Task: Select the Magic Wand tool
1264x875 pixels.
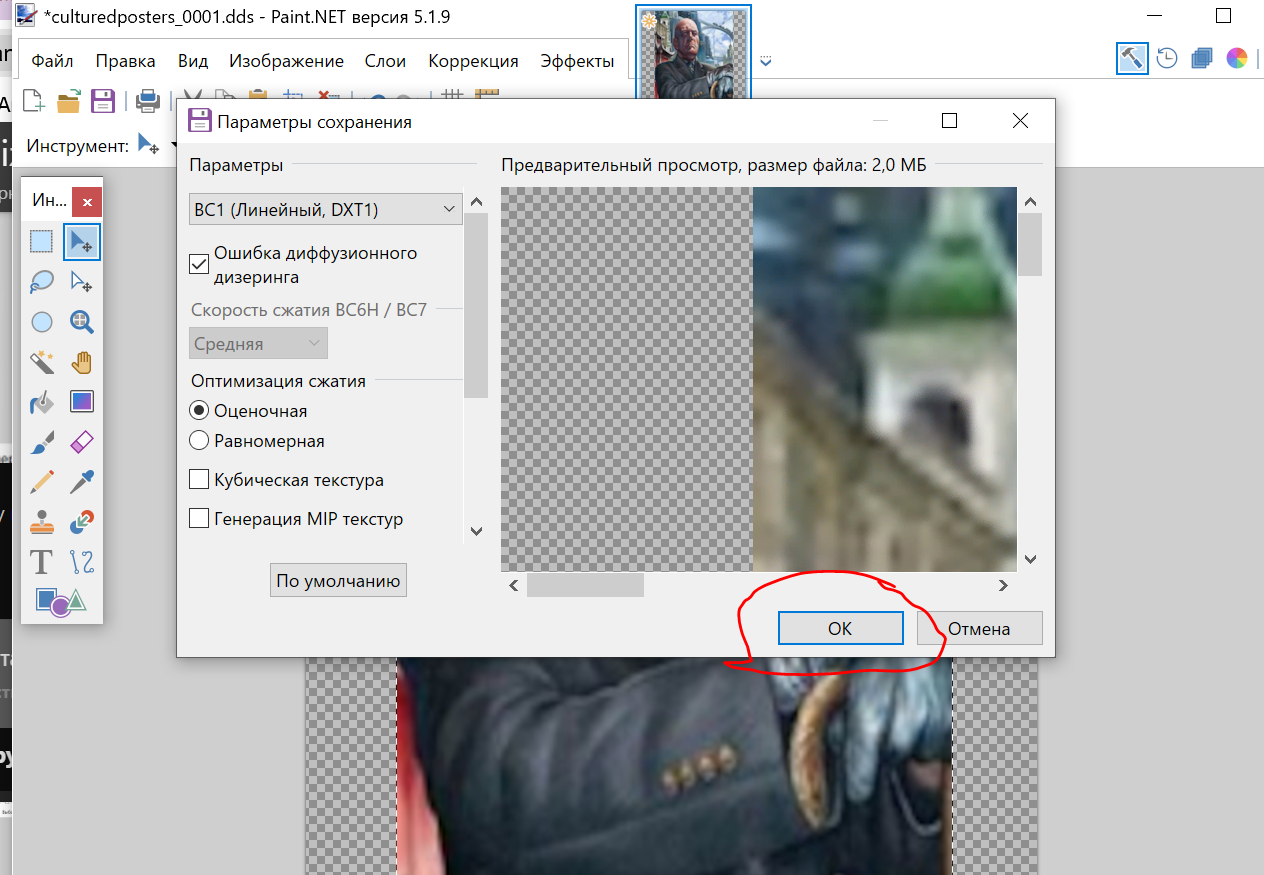Action: click(x=41, y=361)
